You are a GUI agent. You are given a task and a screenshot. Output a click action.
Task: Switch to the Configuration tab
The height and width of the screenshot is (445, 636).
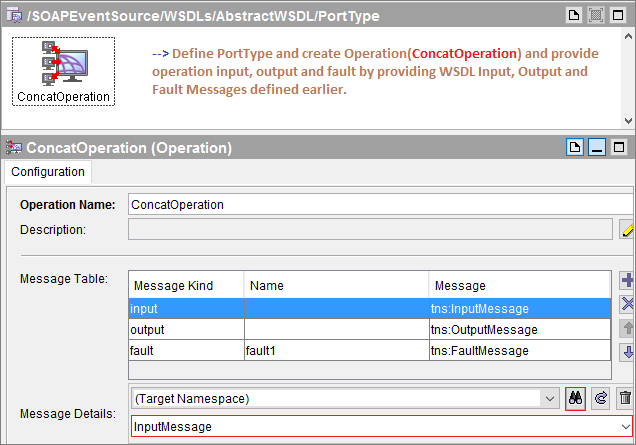48,172
